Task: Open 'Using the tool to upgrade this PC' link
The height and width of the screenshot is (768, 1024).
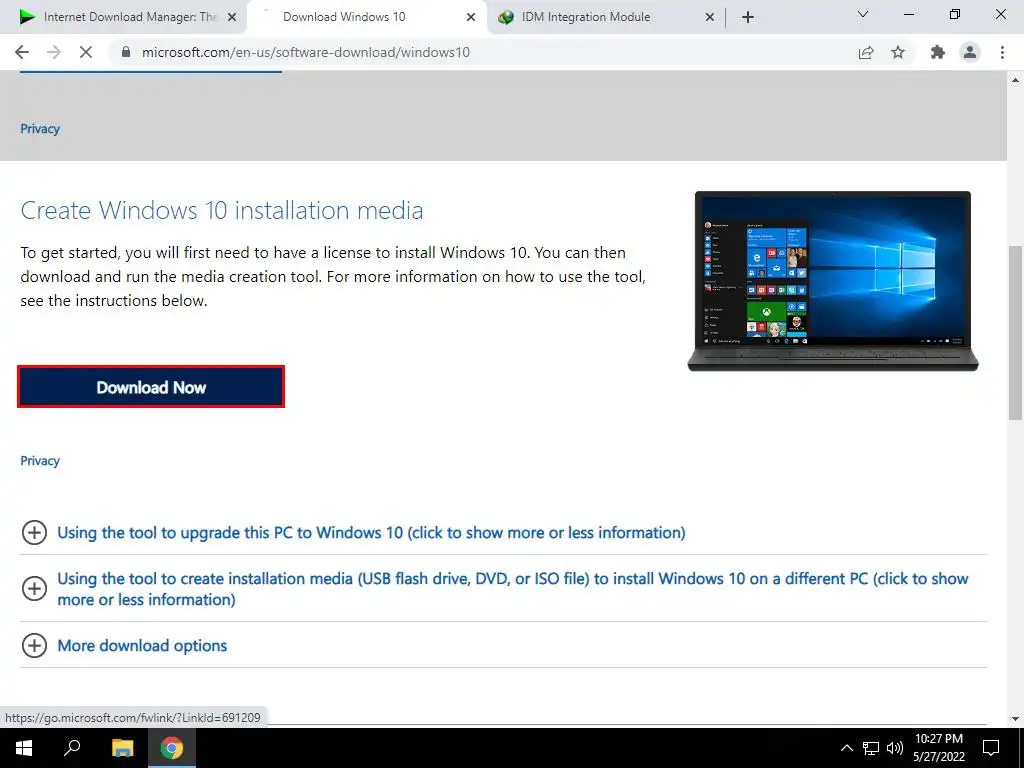Action: coord(371,532)
